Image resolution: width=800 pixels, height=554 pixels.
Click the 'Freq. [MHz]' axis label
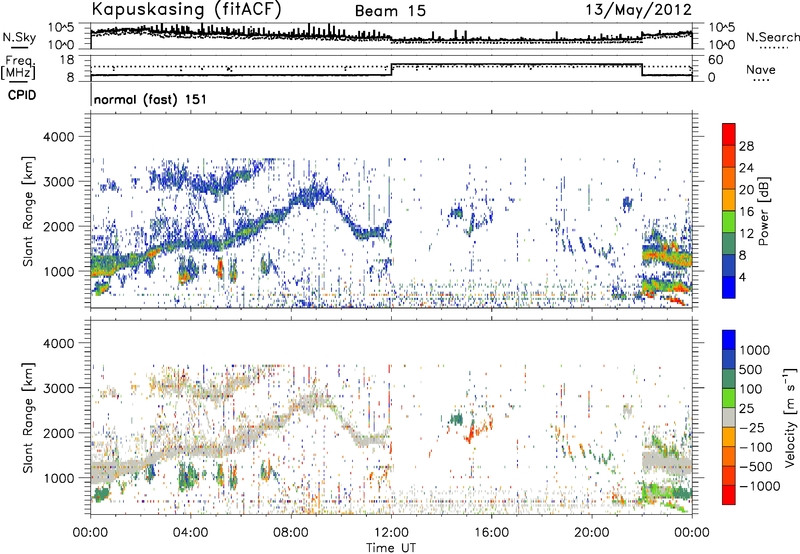tap(18, 68)
